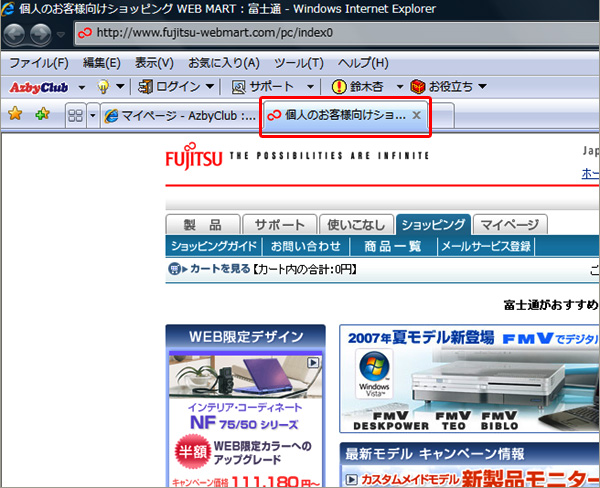The image size is (600, 488).
Task: Click the purple laptop WEB限定デザイン image
Action: click(245, 377)
